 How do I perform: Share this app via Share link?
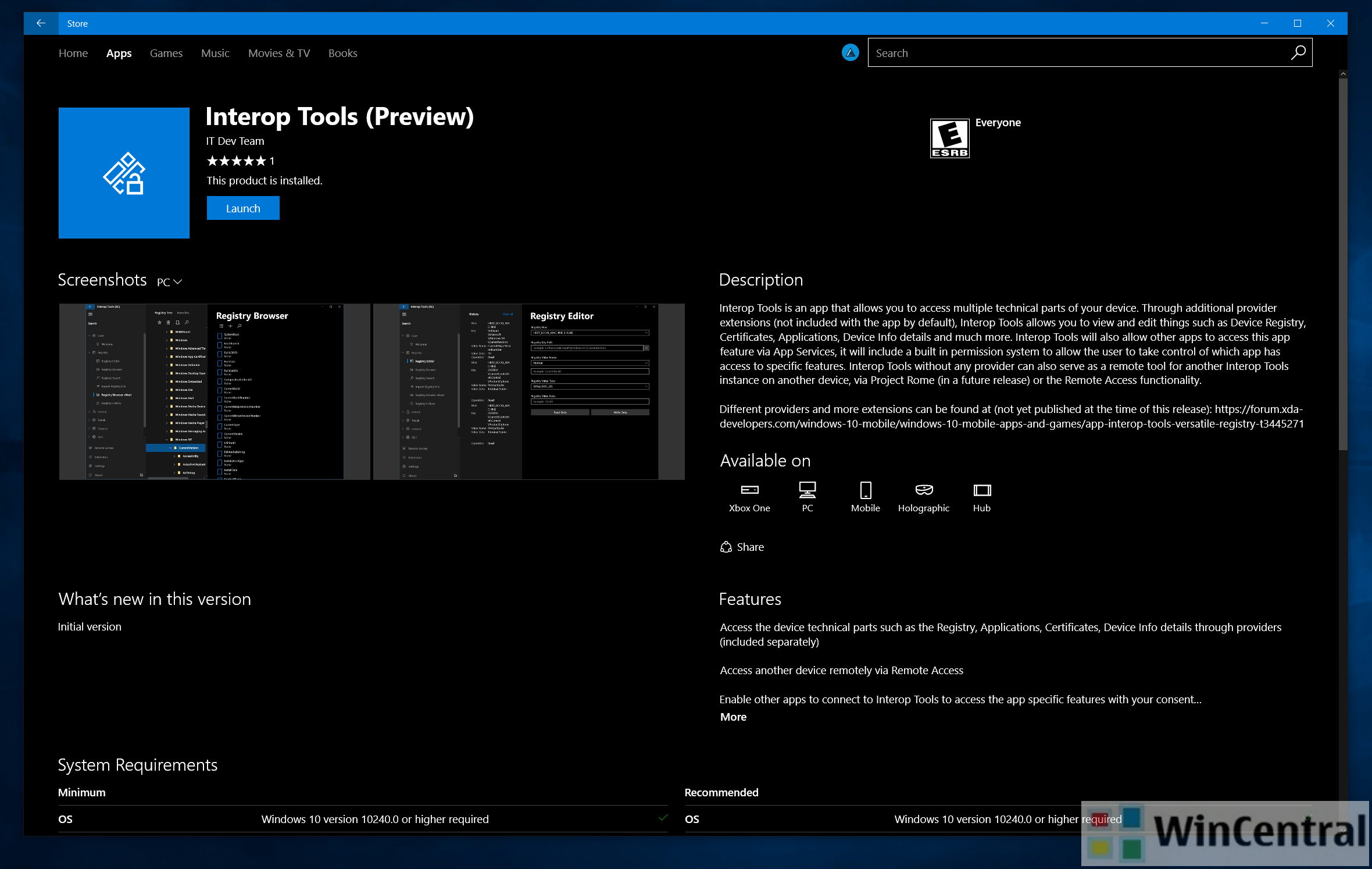point(742,547)
